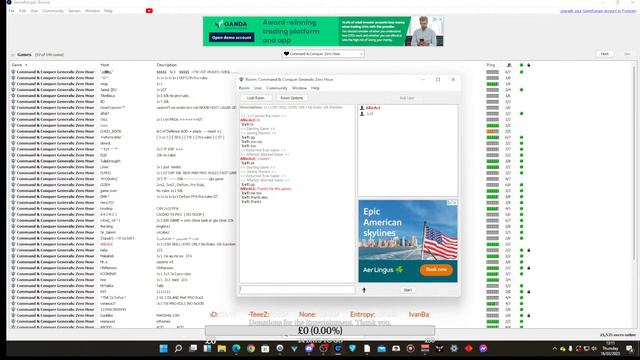Open the red diamond app in the taskbar
The image size is (640, 360).
coord(469,348)
